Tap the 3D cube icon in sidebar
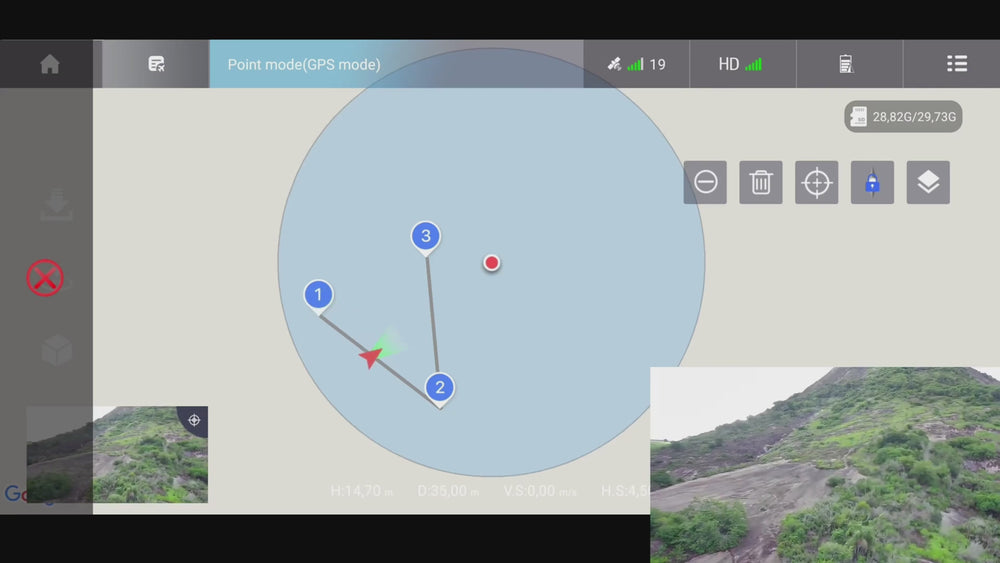The image size is (1000, 563). tap(56, 350)
